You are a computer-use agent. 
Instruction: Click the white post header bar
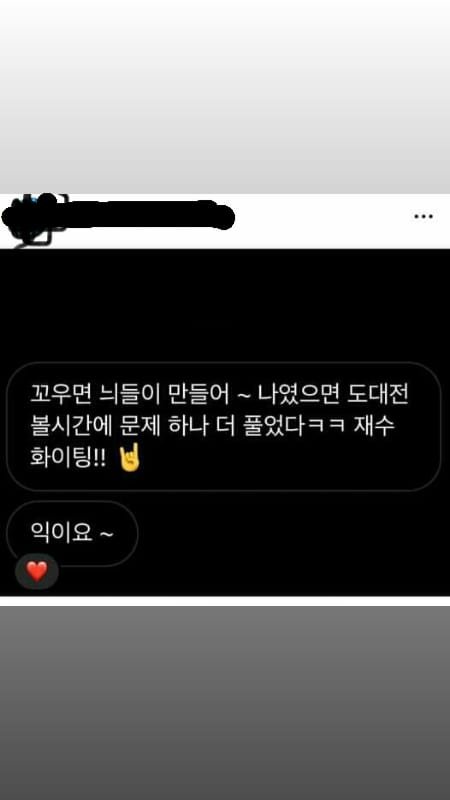pyautogui.click(x=321, y=221)
